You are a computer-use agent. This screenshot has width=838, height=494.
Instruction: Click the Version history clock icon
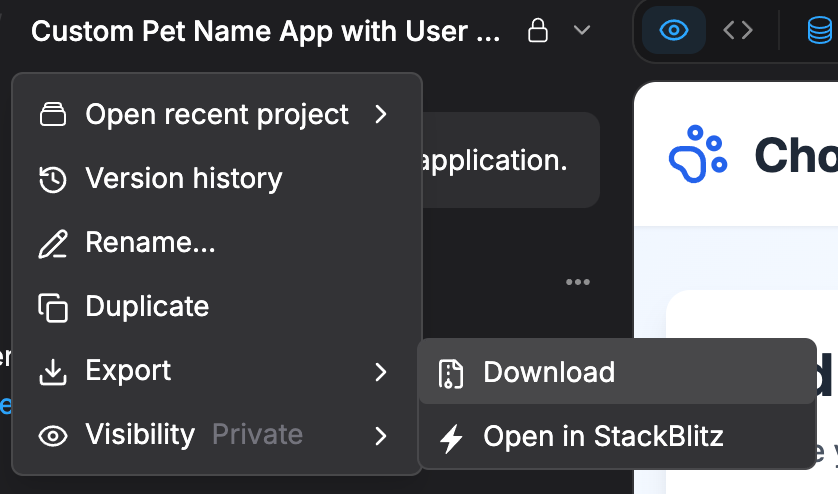point(52,180)
